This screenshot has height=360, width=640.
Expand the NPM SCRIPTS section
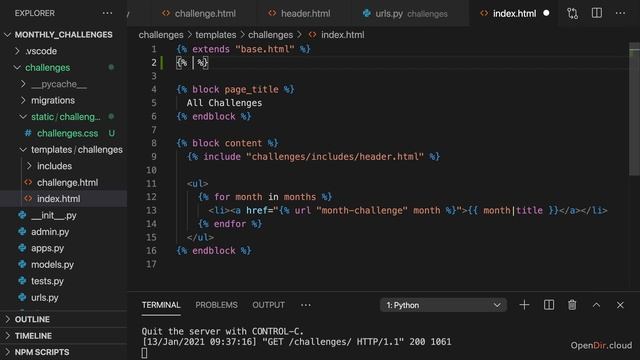[63, 352]
